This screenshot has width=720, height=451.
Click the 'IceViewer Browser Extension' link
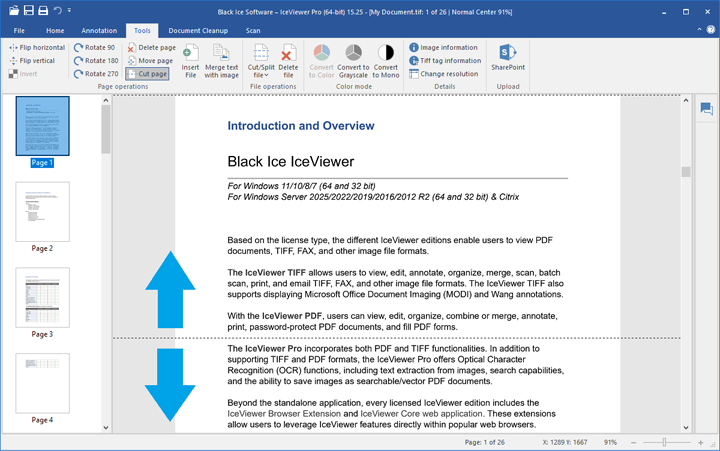pyautogui.click(x=284, y=414)
